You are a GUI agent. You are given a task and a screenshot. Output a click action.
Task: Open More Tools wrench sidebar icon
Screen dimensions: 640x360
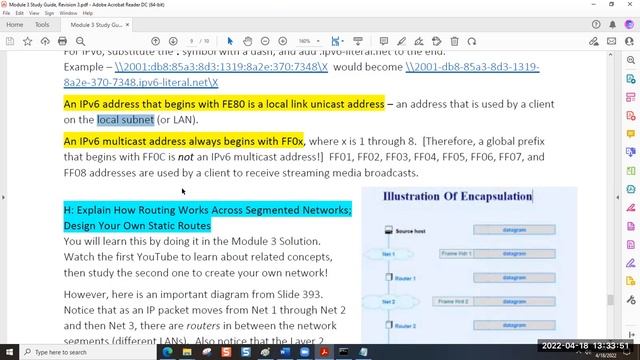(631, 300)
